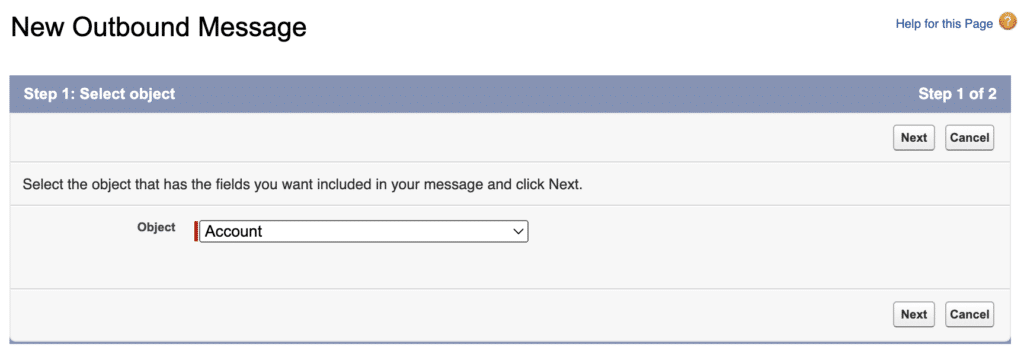Click the red required-field indicator bar
This screenshot has height=363, width=1024.
[x=196, y=231]
